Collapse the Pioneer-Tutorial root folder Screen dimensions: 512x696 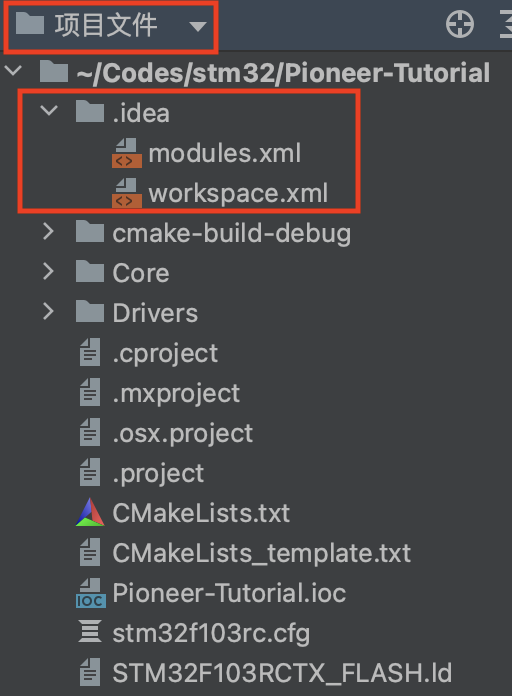point(13,70)
